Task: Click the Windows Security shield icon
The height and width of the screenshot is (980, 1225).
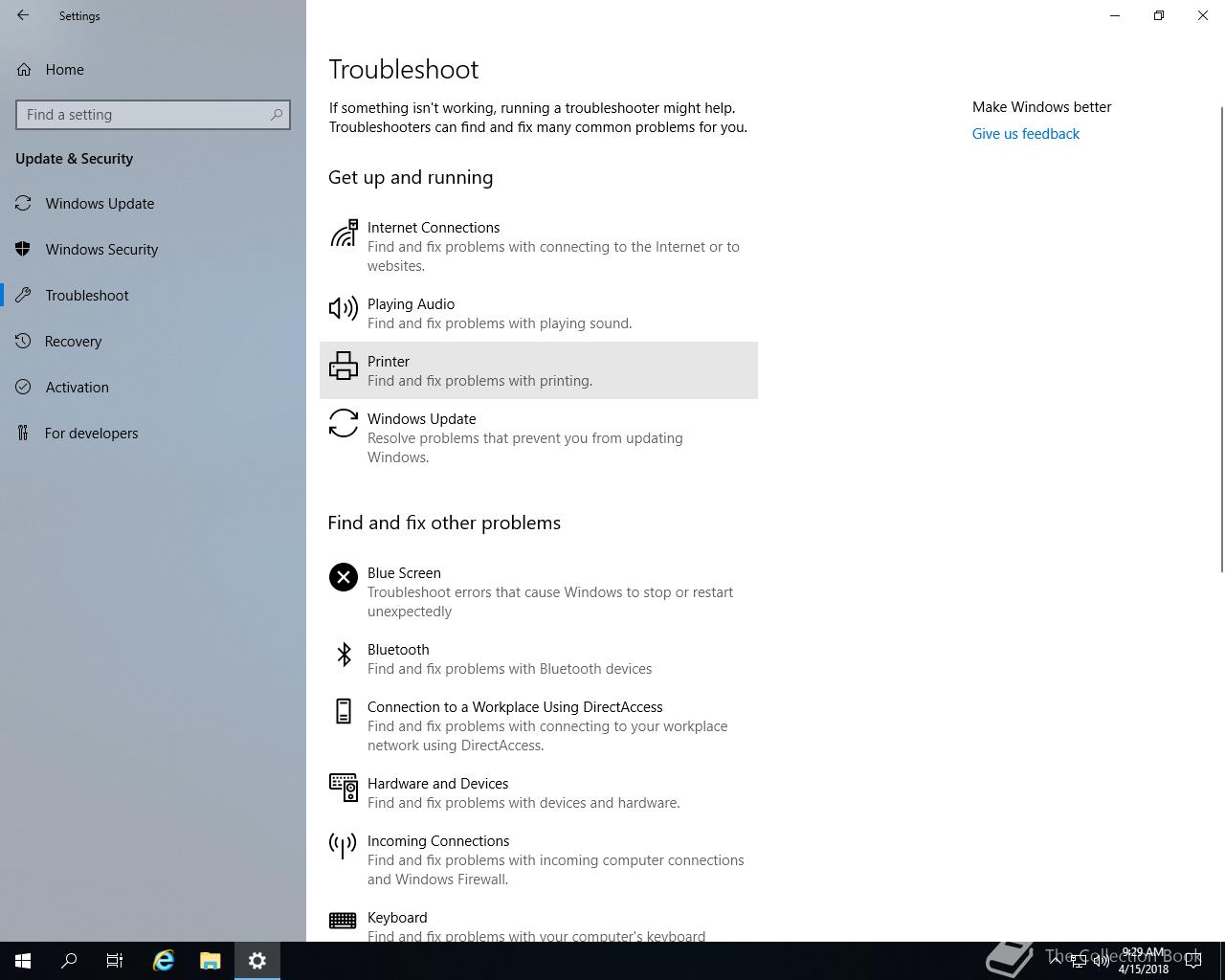Action: (x=24, y=250)
